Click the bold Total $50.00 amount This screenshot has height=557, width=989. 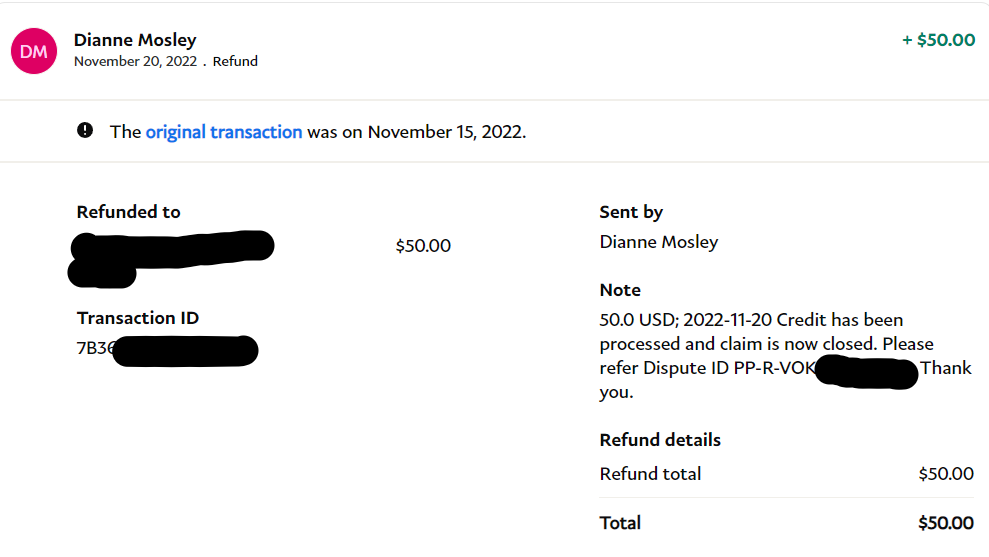[946, 523]
